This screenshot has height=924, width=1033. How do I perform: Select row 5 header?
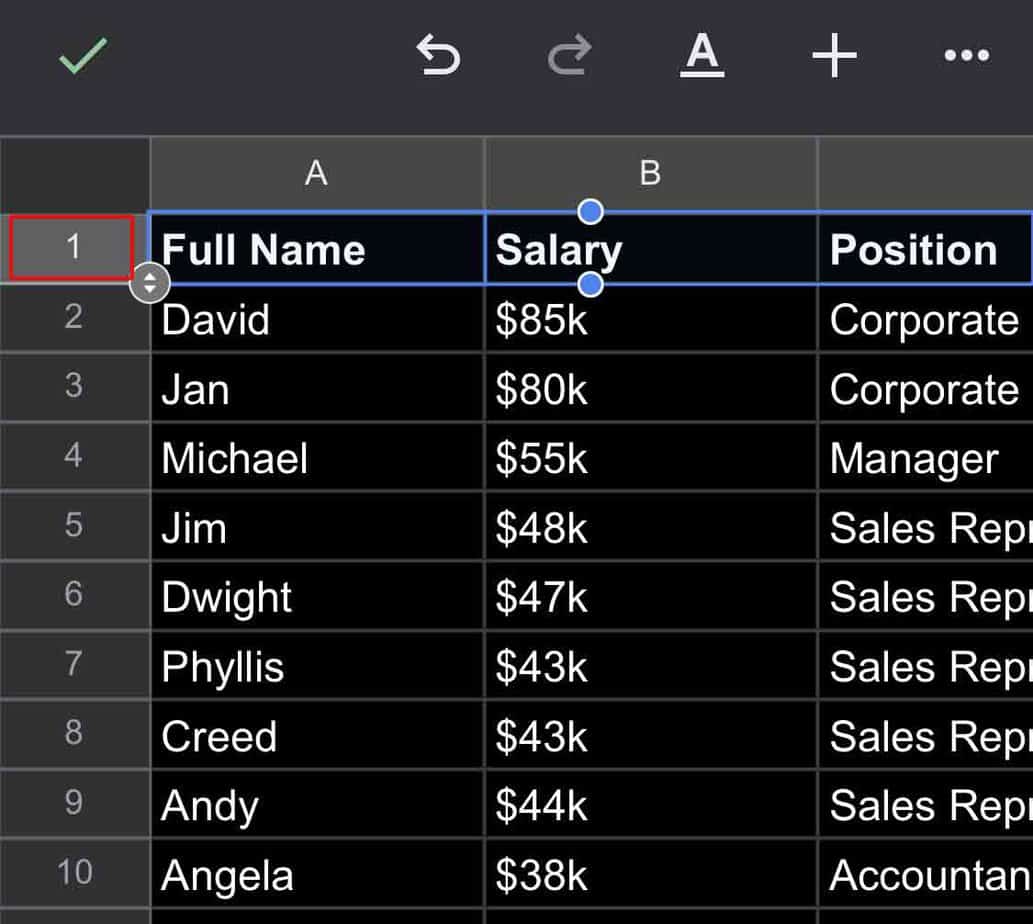click(74, 526)
